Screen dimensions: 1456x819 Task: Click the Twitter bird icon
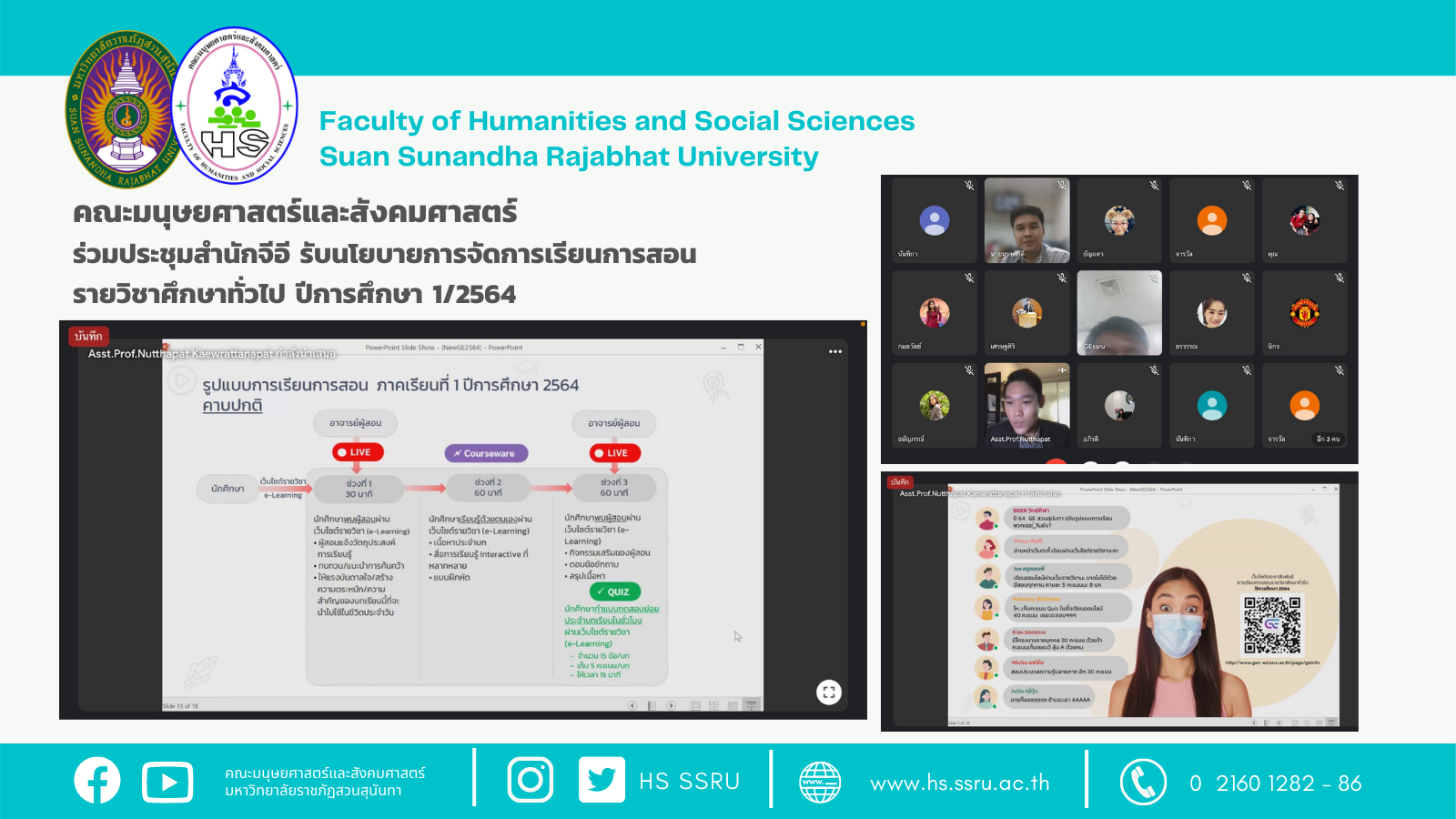coord(602,780)
